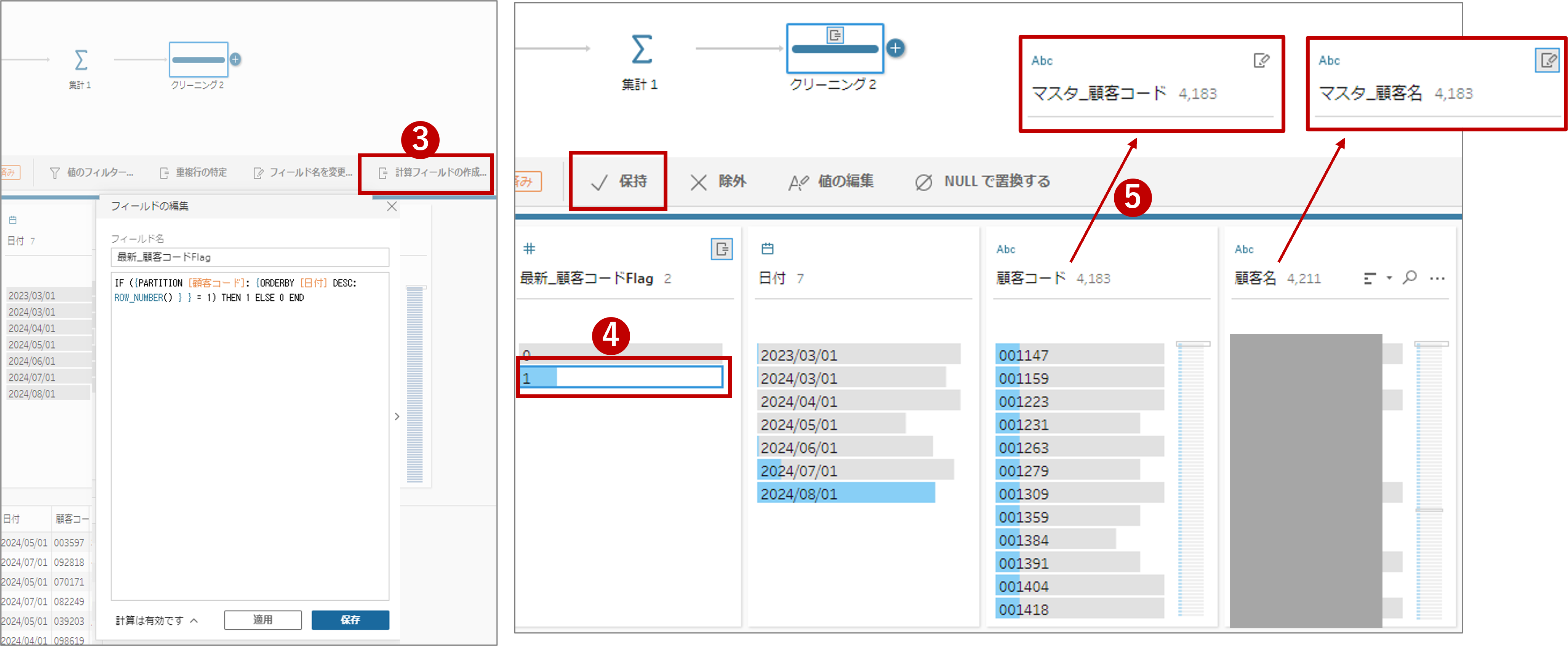Click the plus button next to left クリーニング2
This screenshot has height=646, width=1568.
(x=235, y=59)
